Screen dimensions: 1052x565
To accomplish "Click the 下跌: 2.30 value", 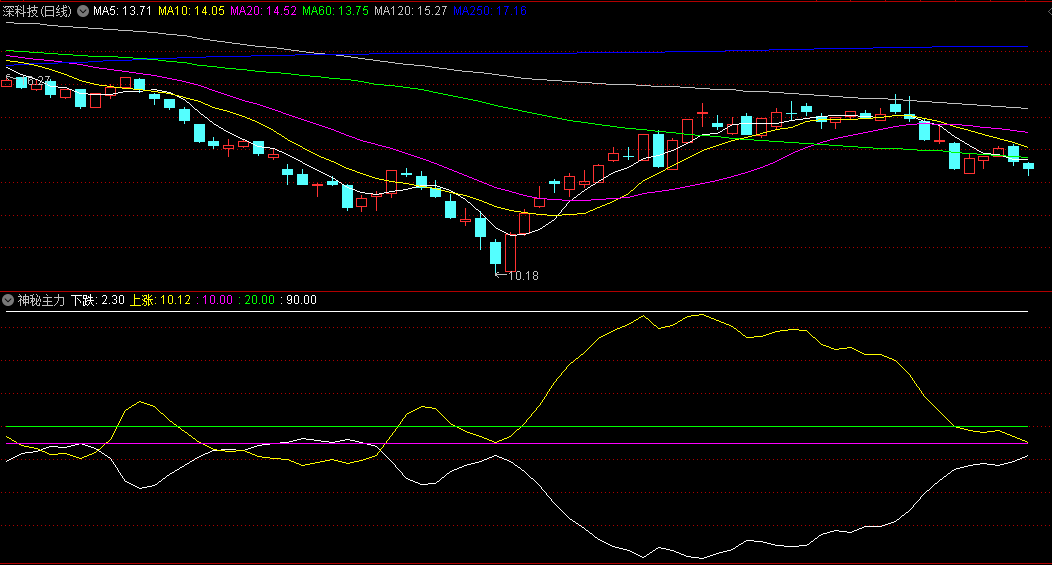I will click(x=98, y=300).
